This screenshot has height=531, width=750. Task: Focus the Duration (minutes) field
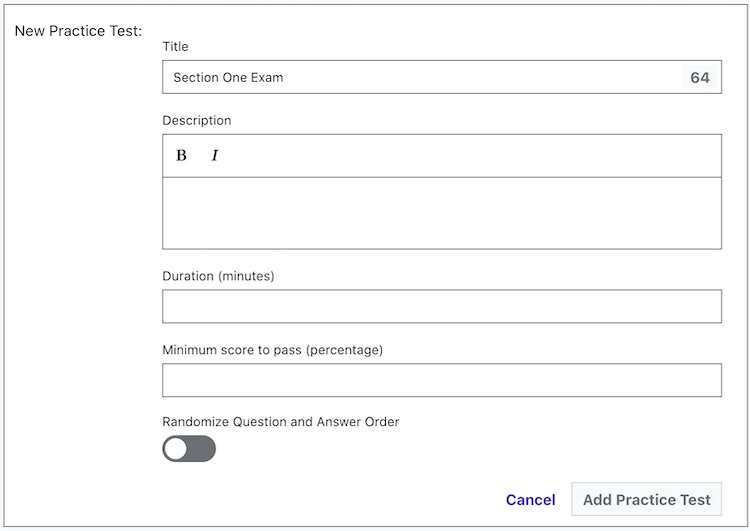tap(441, 306)
